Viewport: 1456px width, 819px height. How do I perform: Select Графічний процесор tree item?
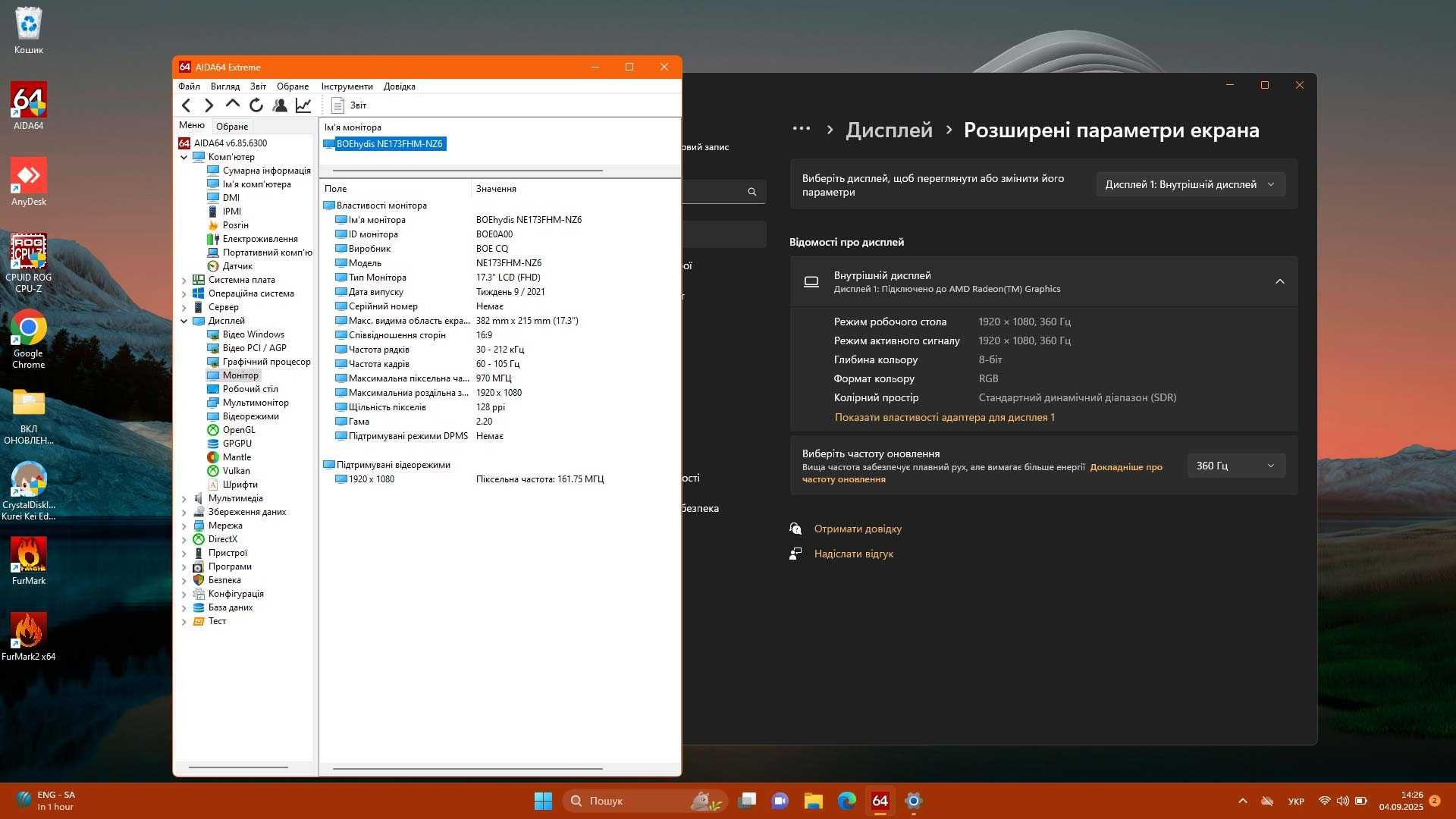pyautogui.click(x=266, y=362)
